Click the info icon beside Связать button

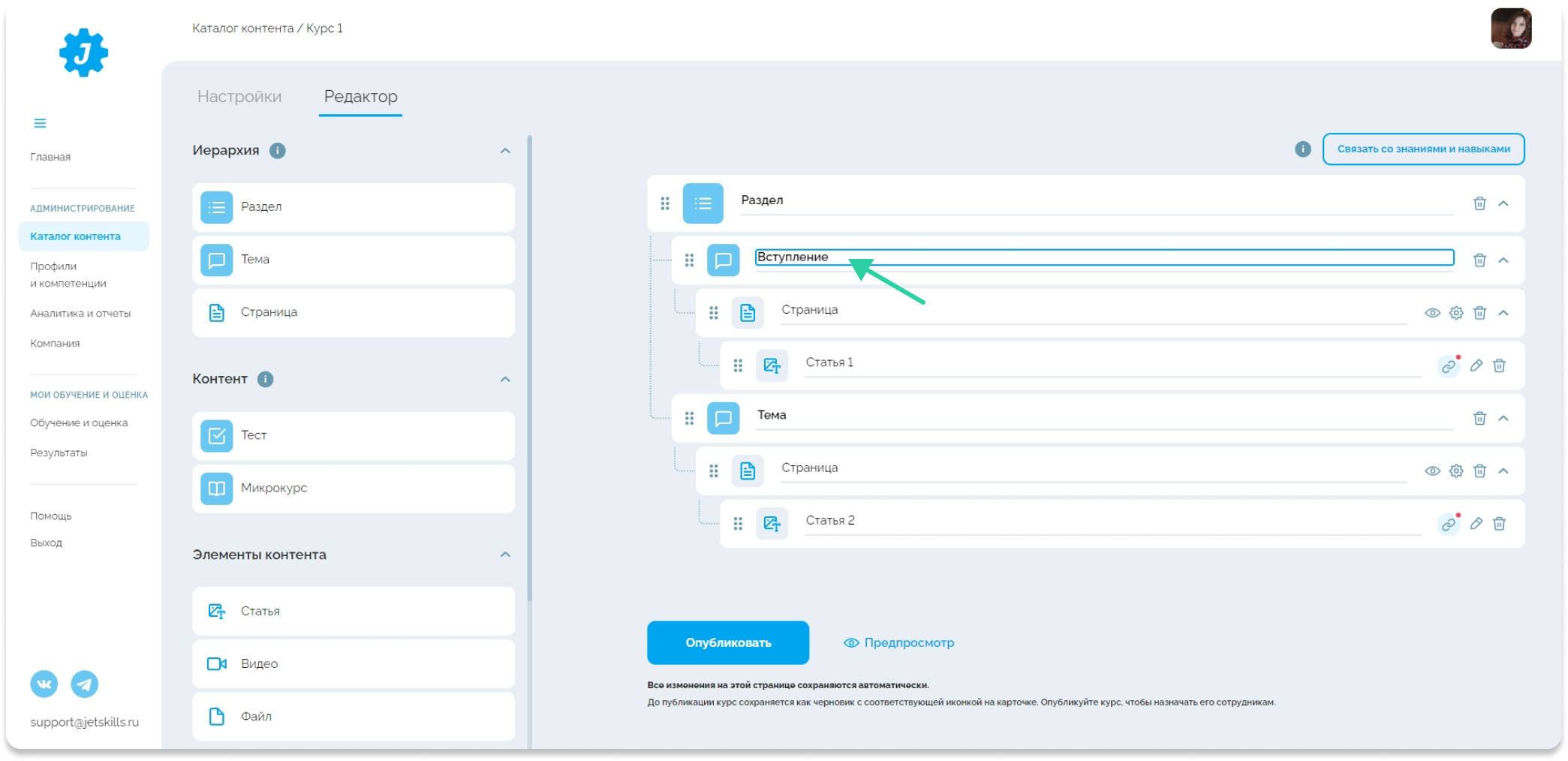tap(1303, 149)
